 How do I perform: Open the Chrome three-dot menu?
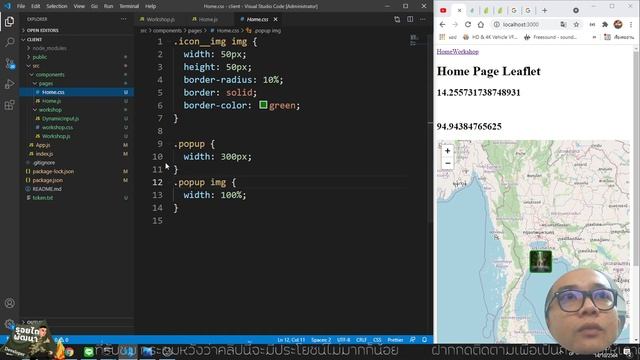631,24
